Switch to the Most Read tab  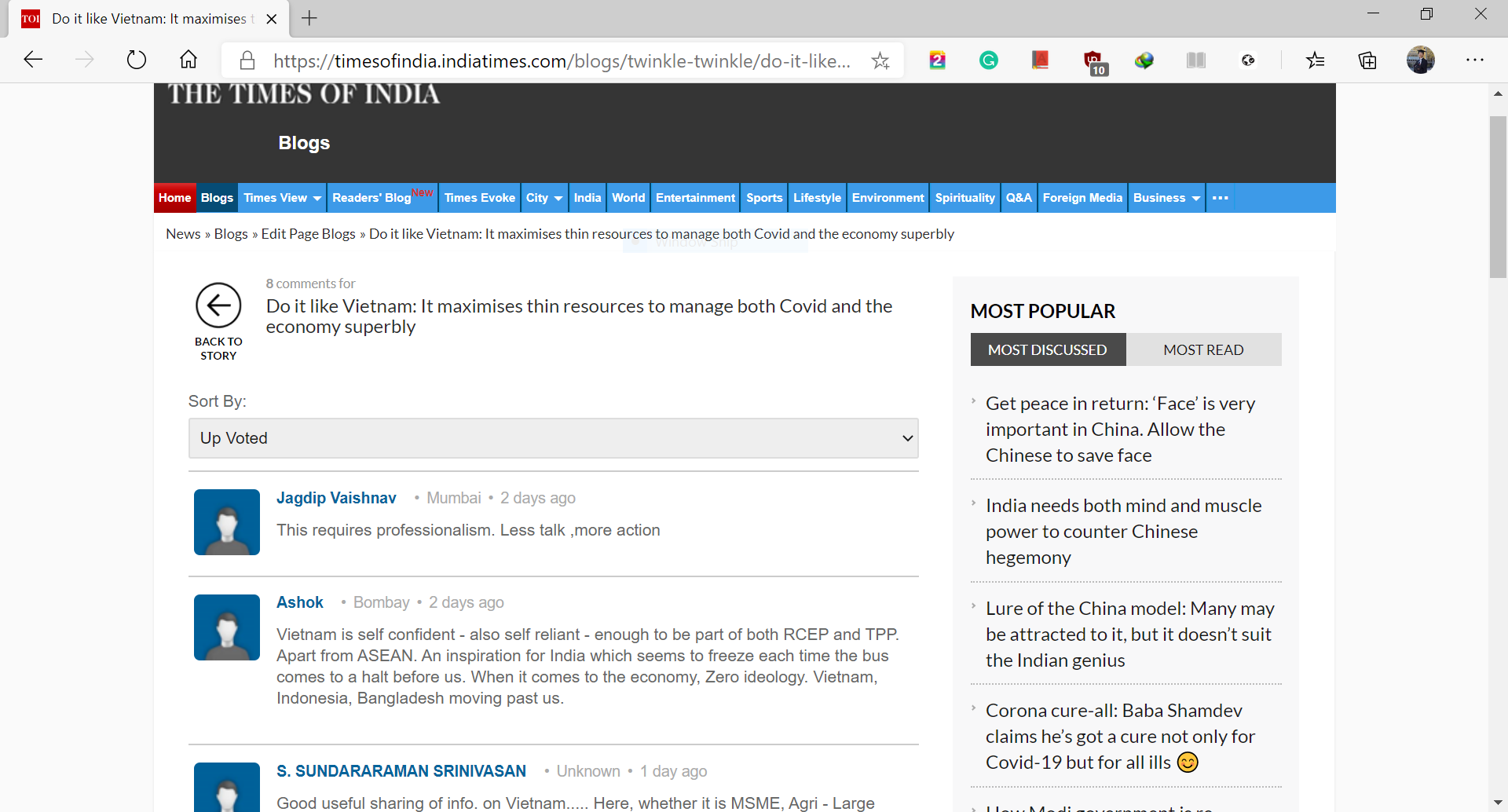tap(1203, 349)
